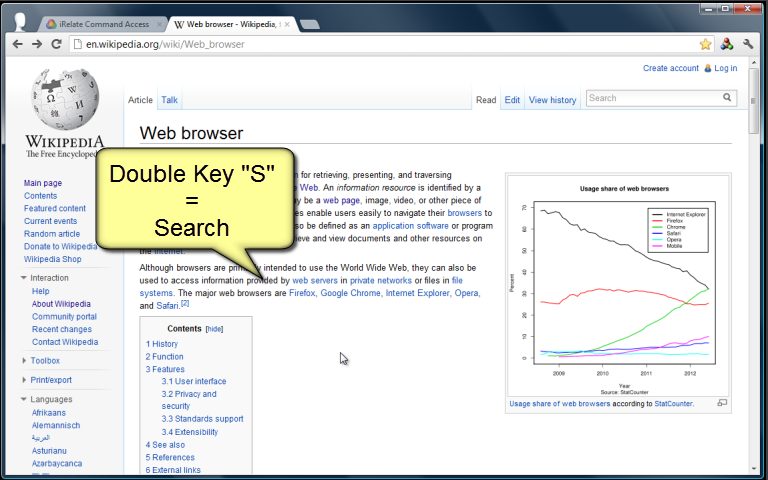
Task: Click the browser forward arrow
Action: point(37,44)
